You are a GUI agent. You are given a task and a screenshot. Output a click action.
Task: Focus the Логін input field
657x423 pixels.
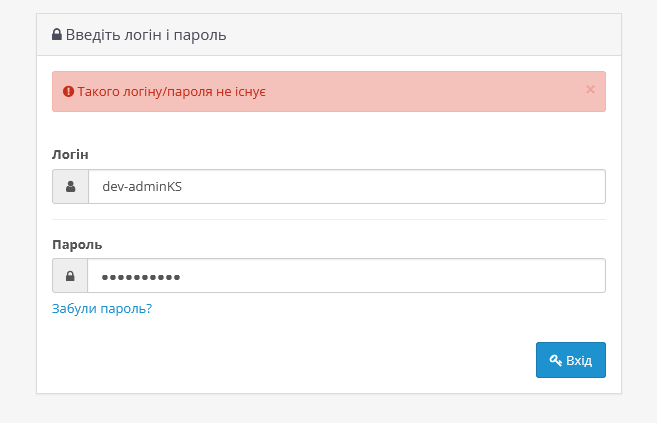pos(346,187)
